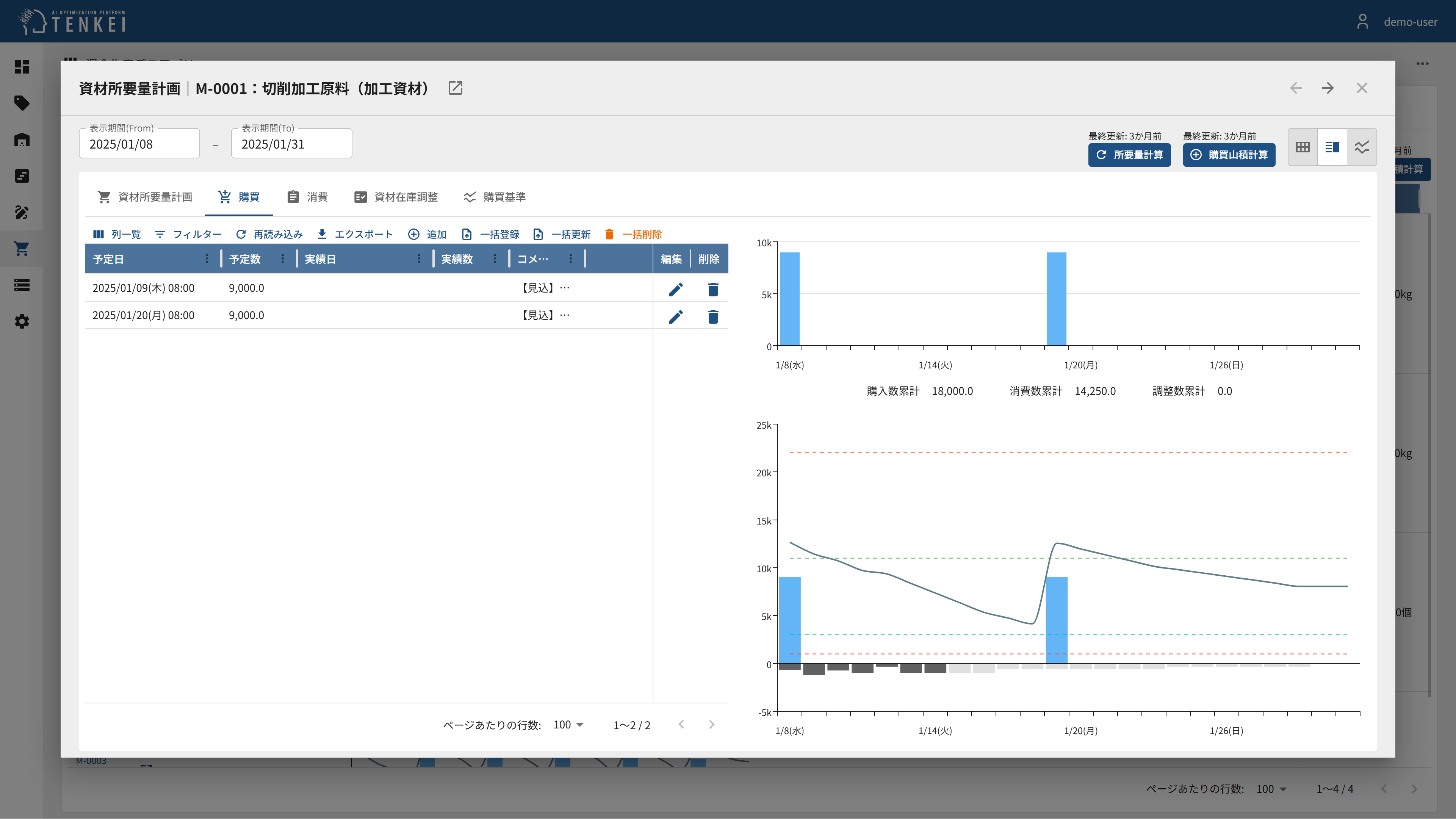Edit the 2025/01/09 purchase row

tap(675, 290)
